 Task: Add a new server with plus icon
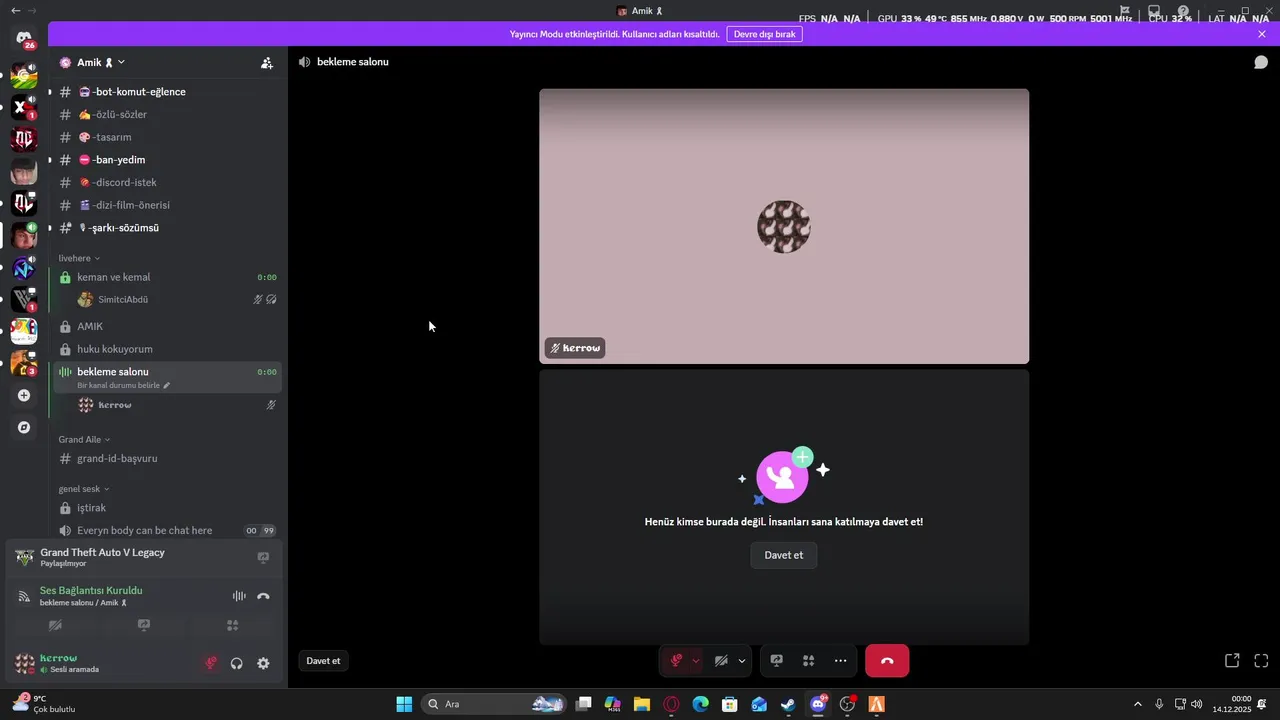click(24, 395)
